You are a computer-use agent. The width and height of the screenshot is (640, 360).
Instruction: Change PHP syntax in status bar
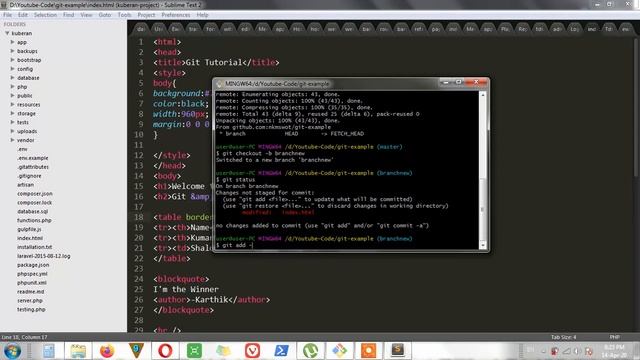(x=615, y=337)
